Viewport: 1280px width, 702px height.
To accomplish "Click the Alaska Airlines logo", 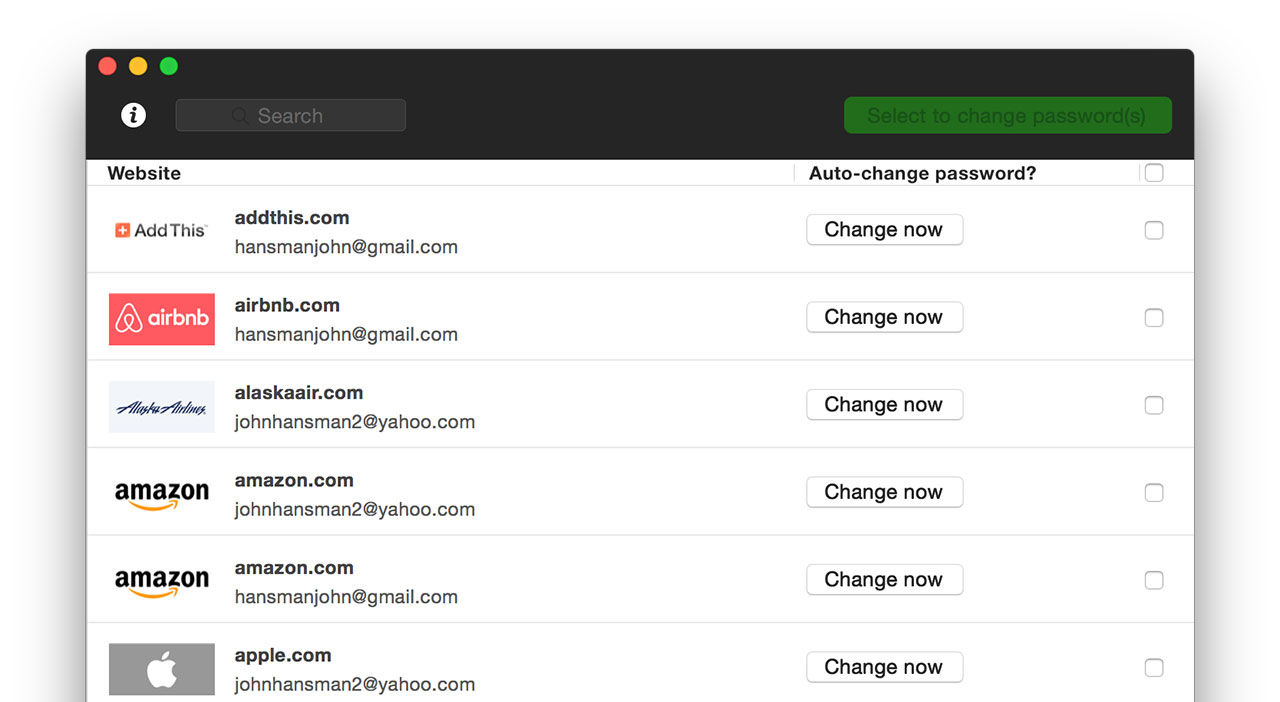I will 161,406.
